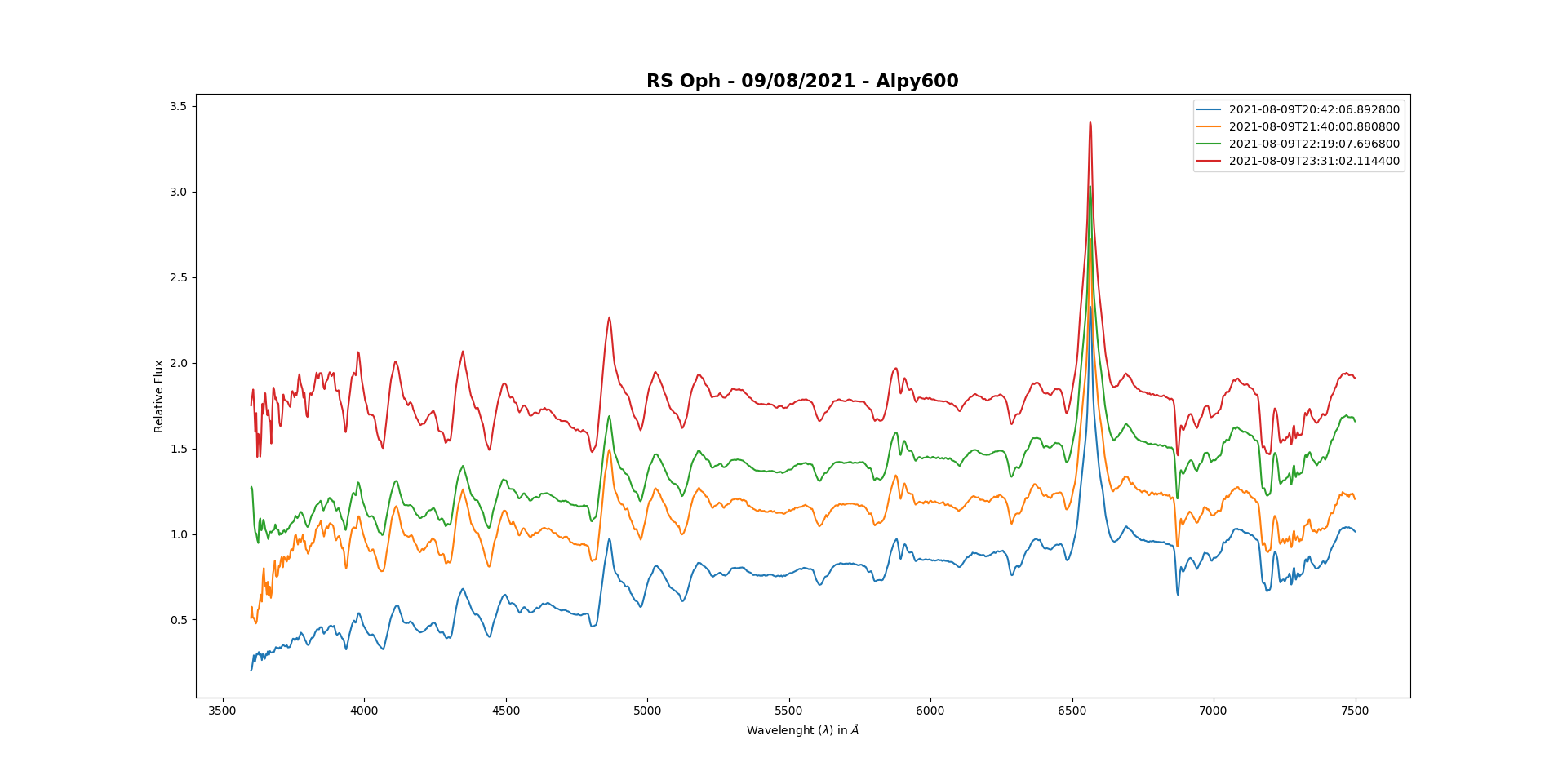Click the 6500 tick label on x-axis
The width and height of the screenshot is (1567, 784).
(x=1072, y=711)
